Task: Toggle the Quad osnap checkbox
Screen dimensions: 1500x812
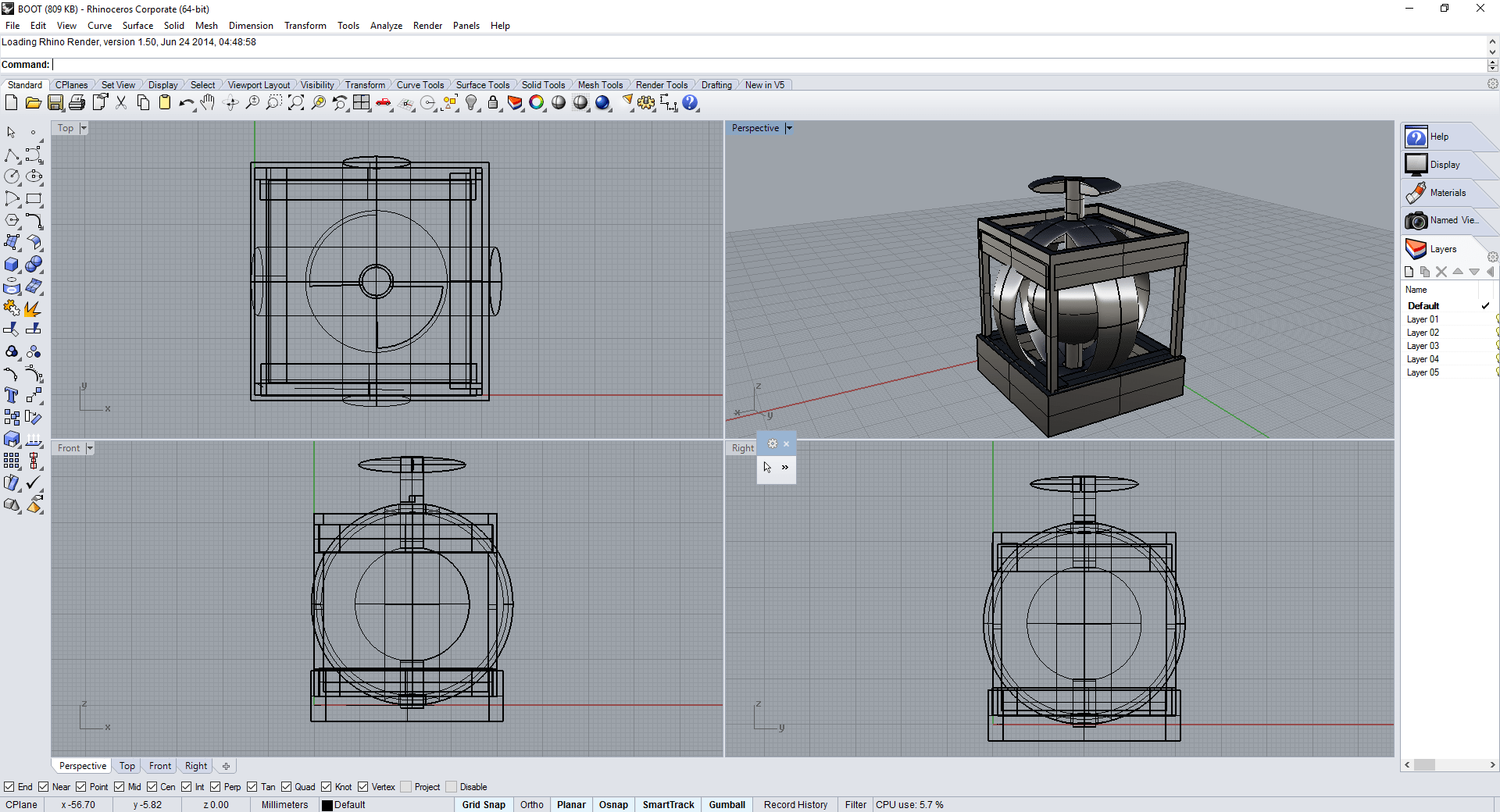Action: pyautogui.click(x=287, y=786)
